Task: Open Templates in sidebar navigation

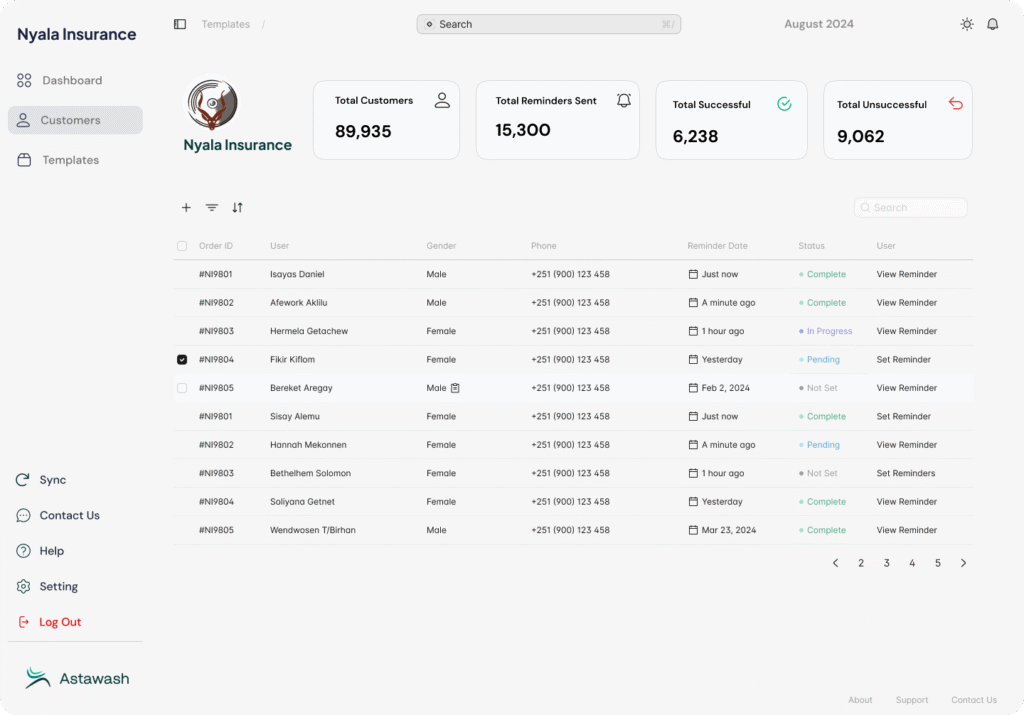Action: 70,160
